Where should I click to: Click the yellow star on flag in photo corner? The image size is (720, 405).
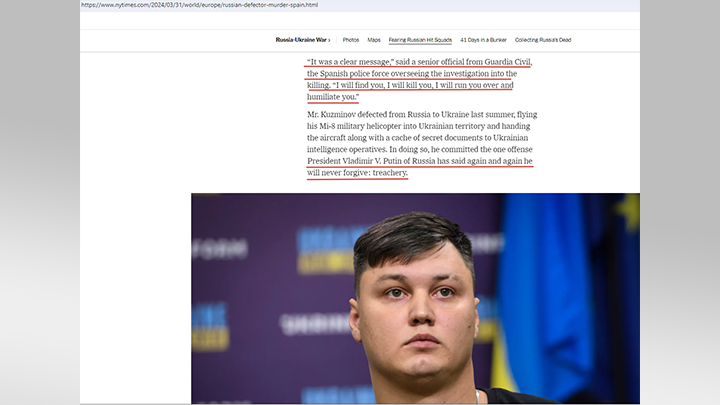click(x=630, y=210)
